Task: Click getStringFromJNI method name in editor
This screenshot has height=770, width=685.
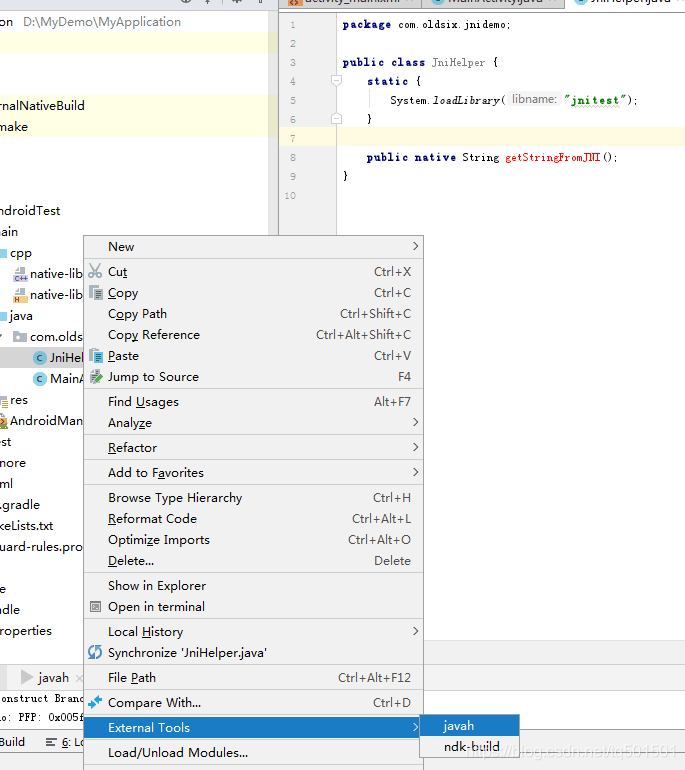Action: tap(553, 157)
